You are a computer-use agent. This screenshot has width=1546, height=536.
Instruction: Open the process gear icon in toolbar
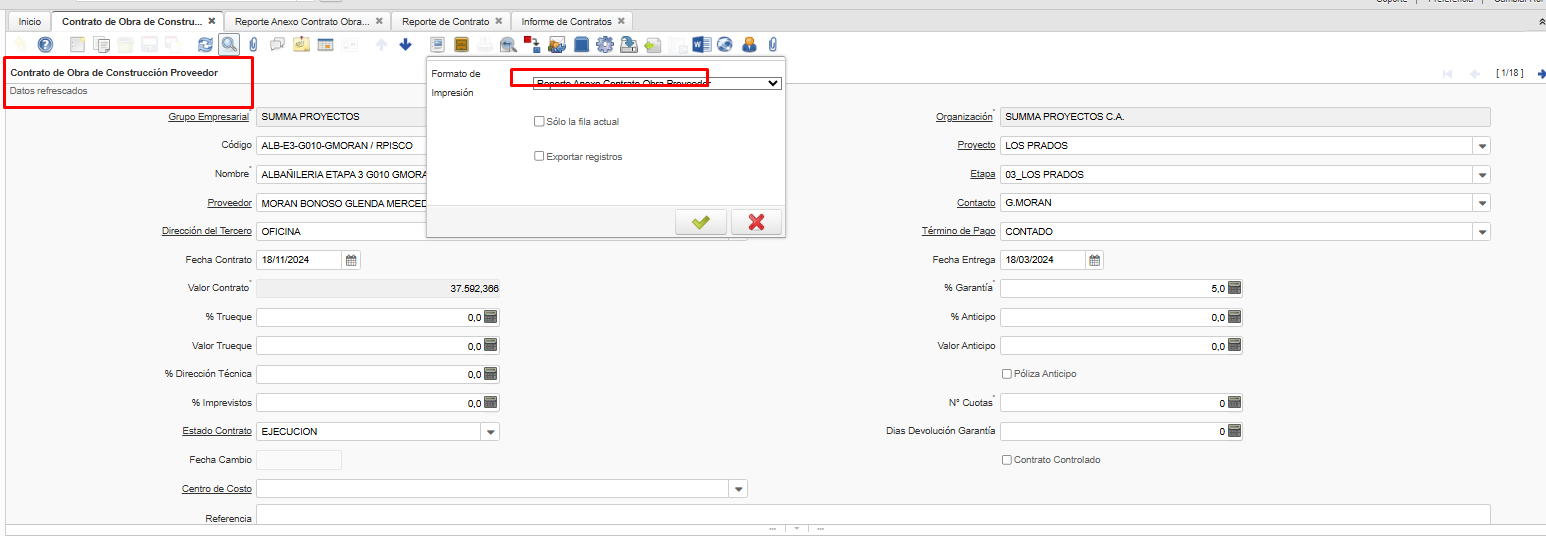pos(604,44)
